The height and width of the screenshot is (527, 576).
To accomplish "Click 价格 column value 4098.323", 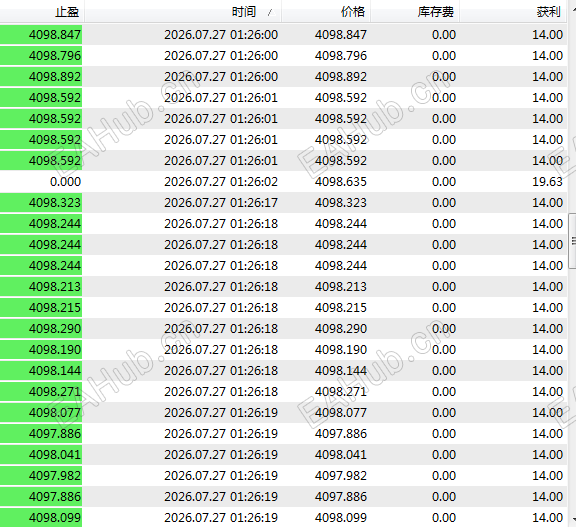I will (341, 202).
